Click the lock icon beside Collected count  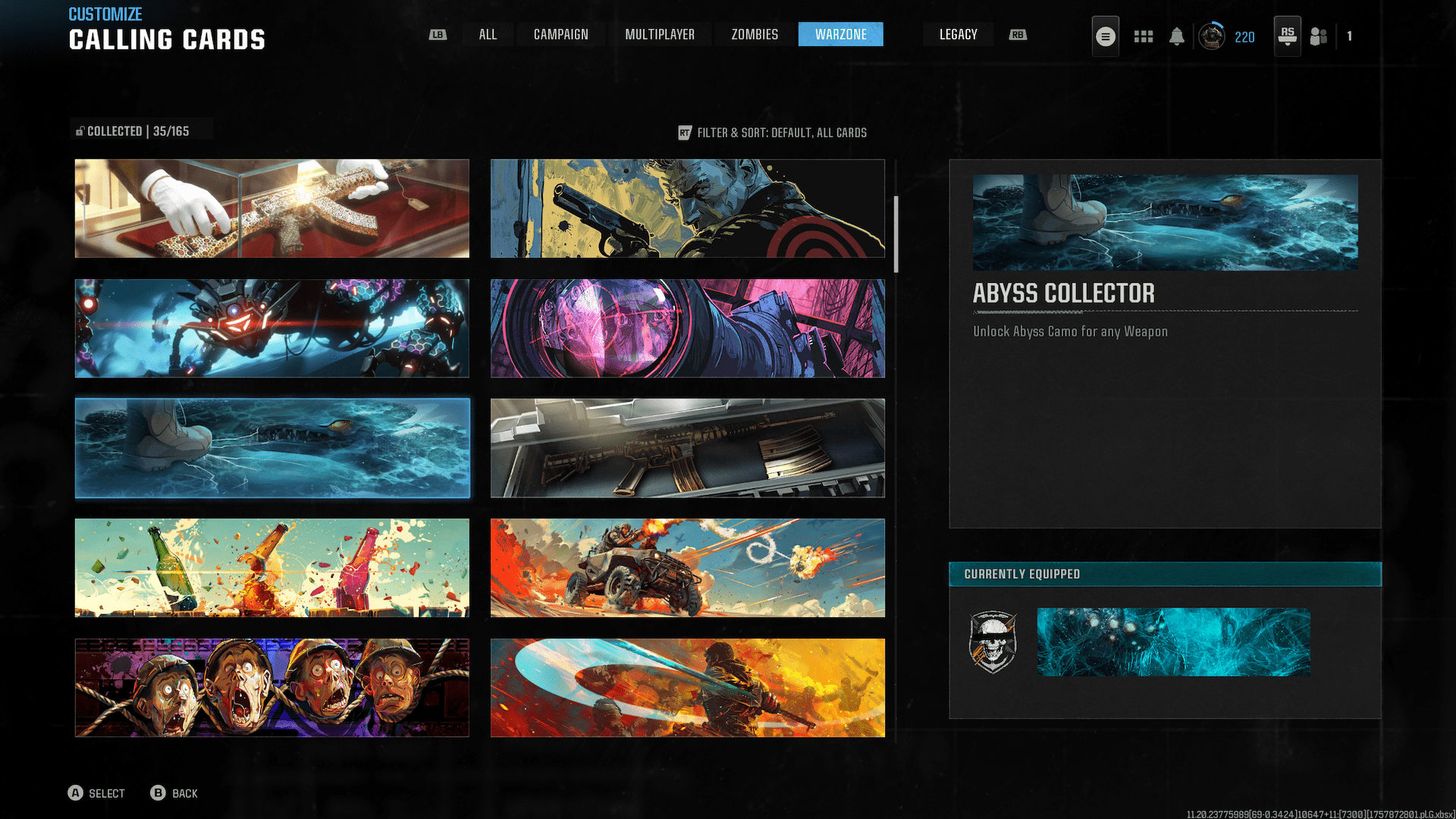pos(80,130)
